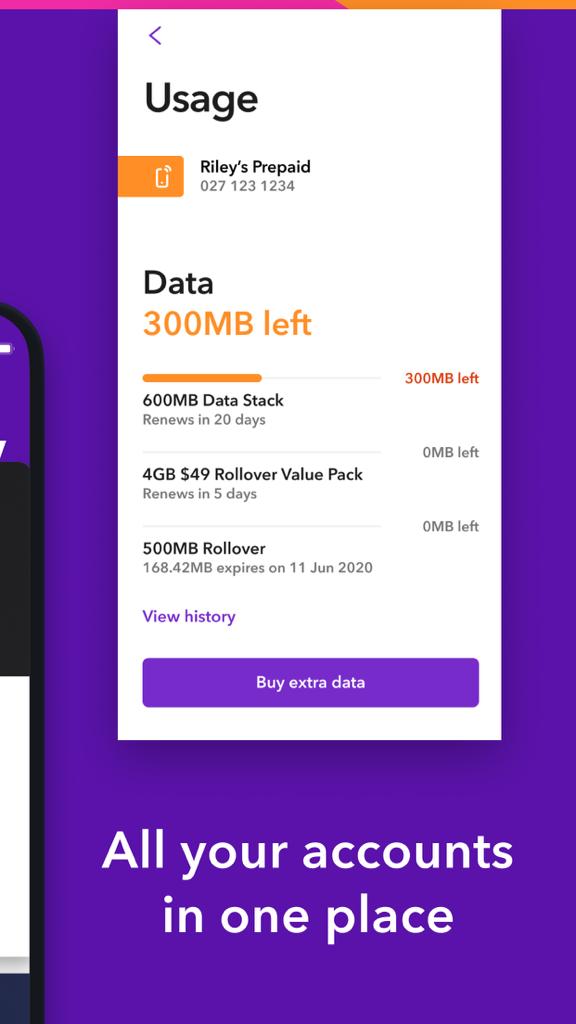
Task: Tap Renews in 20 days text
Action: [x=204, y=420]
